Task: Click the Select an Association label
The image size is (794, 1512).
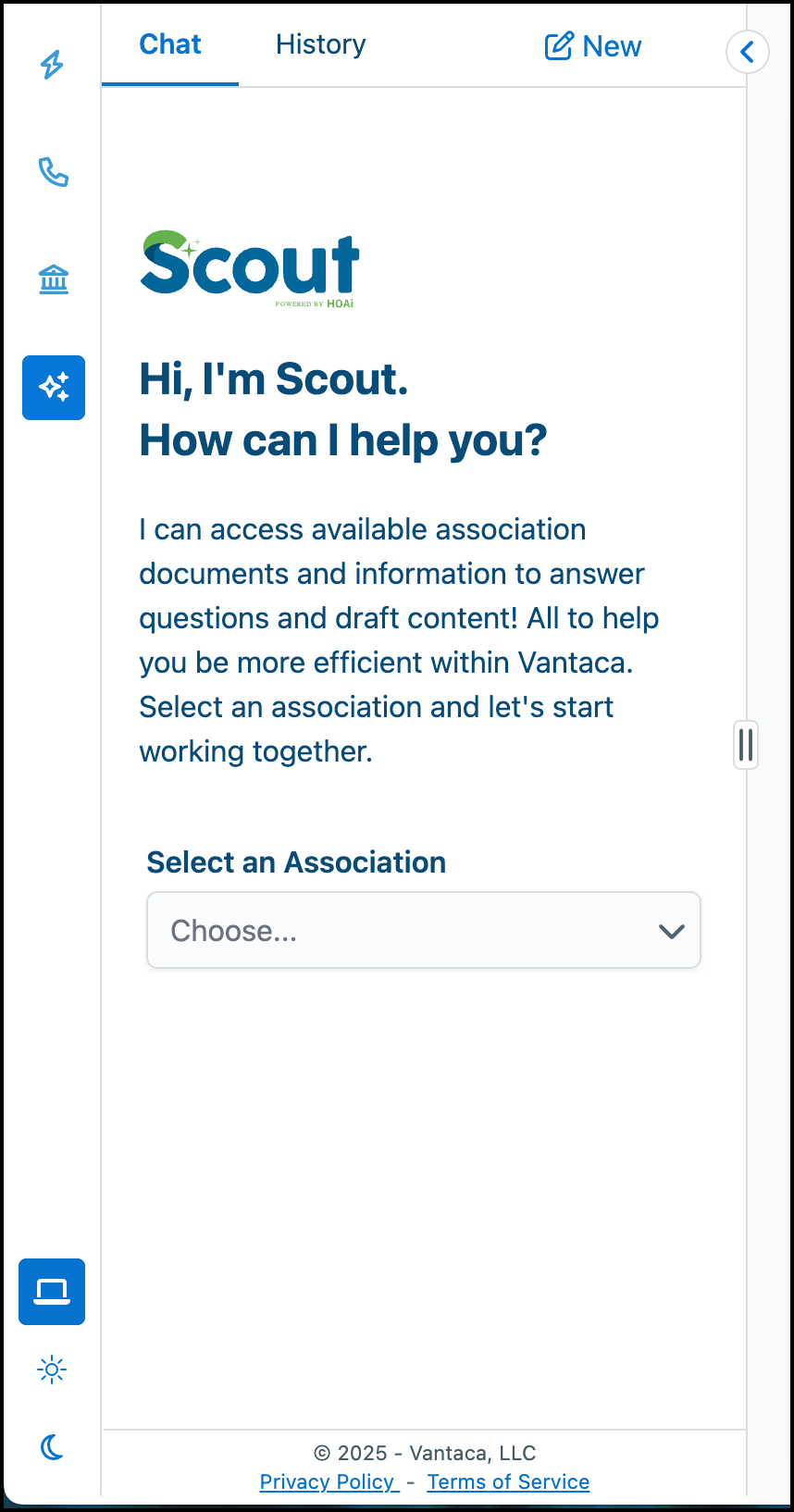Action: (296, 862)
